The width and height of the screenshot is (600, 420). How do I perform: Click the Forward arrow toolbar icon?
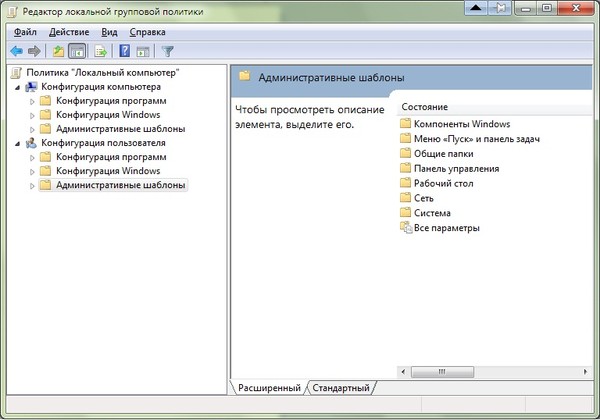[x=34, y=51]
